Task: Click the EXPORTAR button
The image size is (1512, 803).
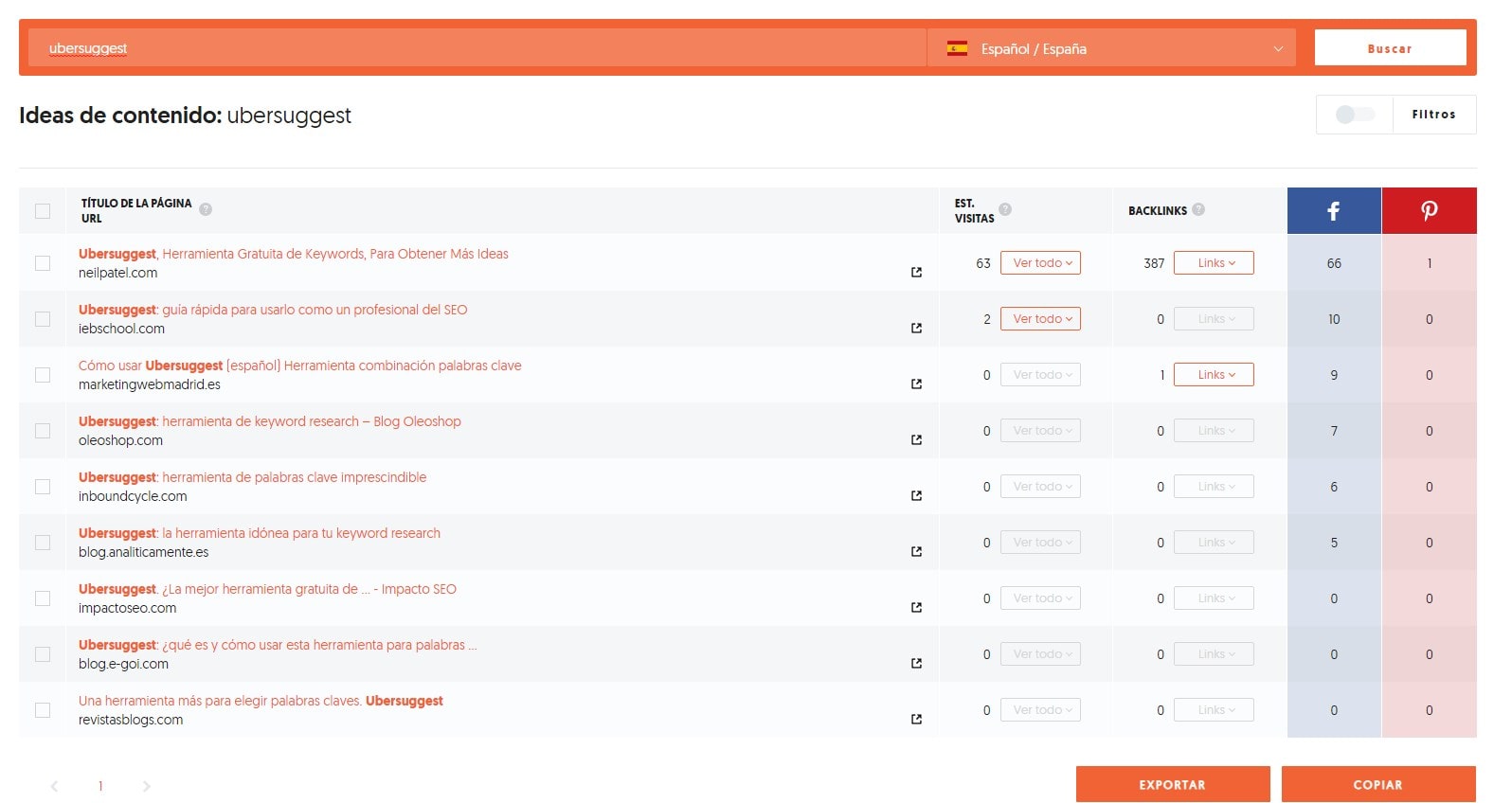Action: [x=1173, y=784]
